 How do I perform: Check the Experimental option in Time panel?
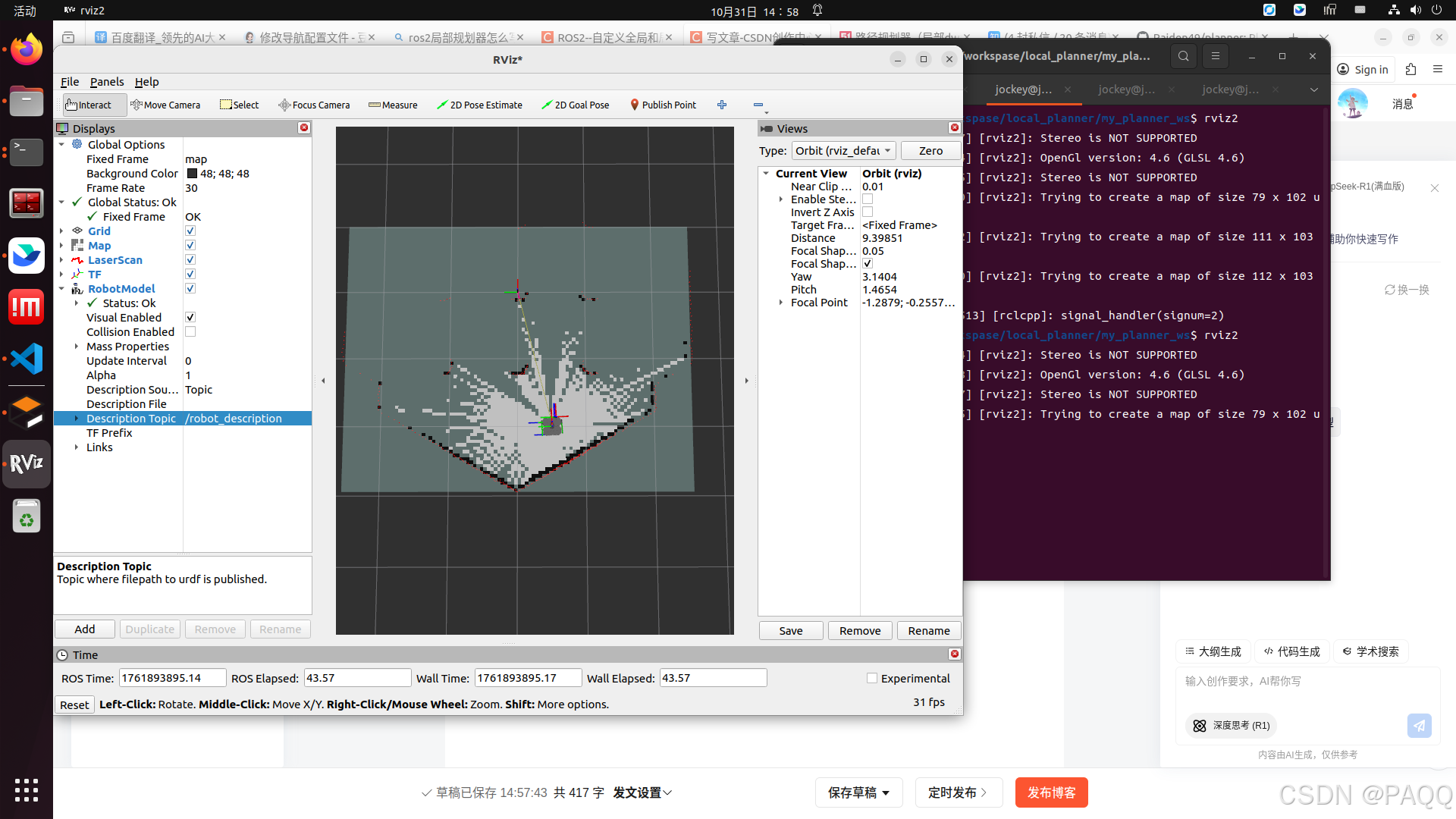[872, 677]
